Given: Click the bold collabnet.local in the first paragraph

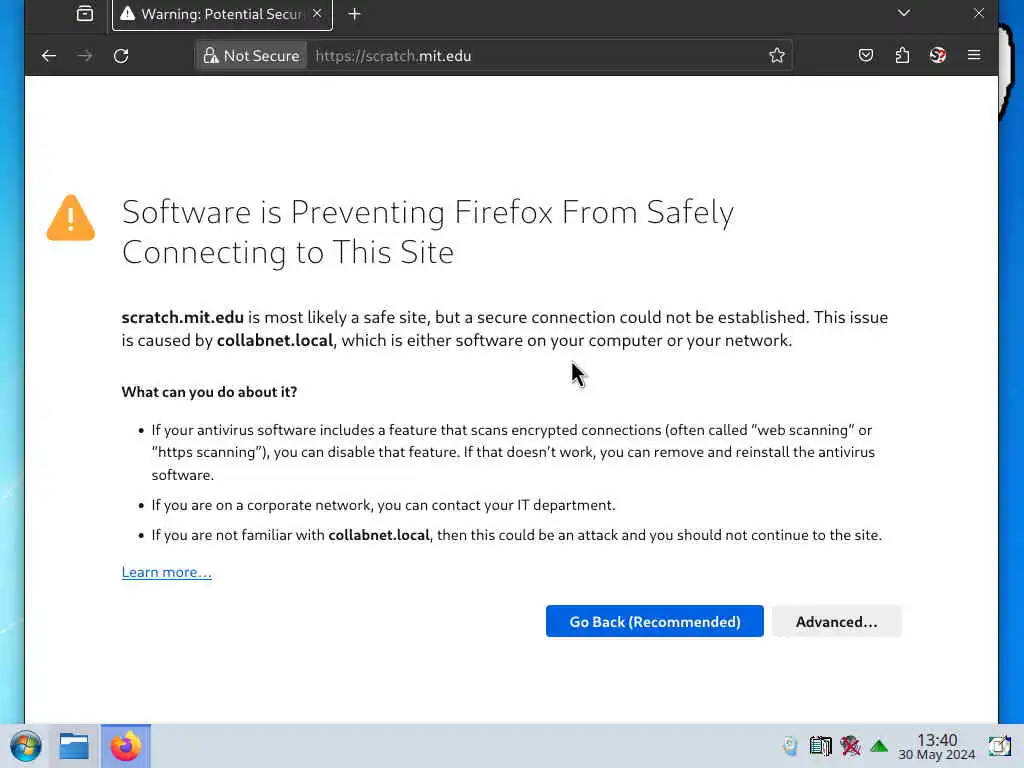Looking at the screenshot, I should 275,340.
